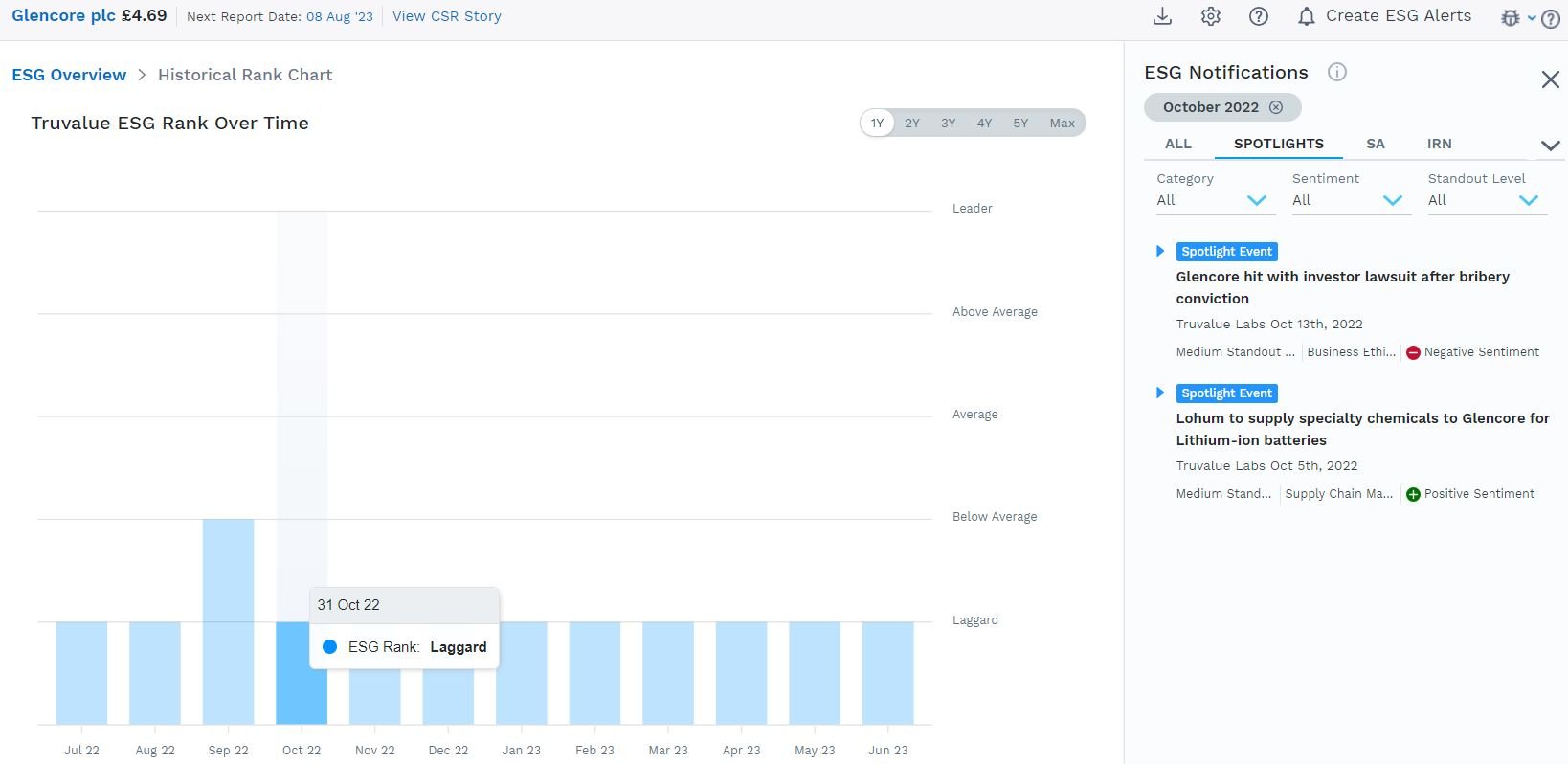The image size is (1568, 764).
Task: Select the 2Y time range
Action: pyautogui.click(x=912, y=123)
